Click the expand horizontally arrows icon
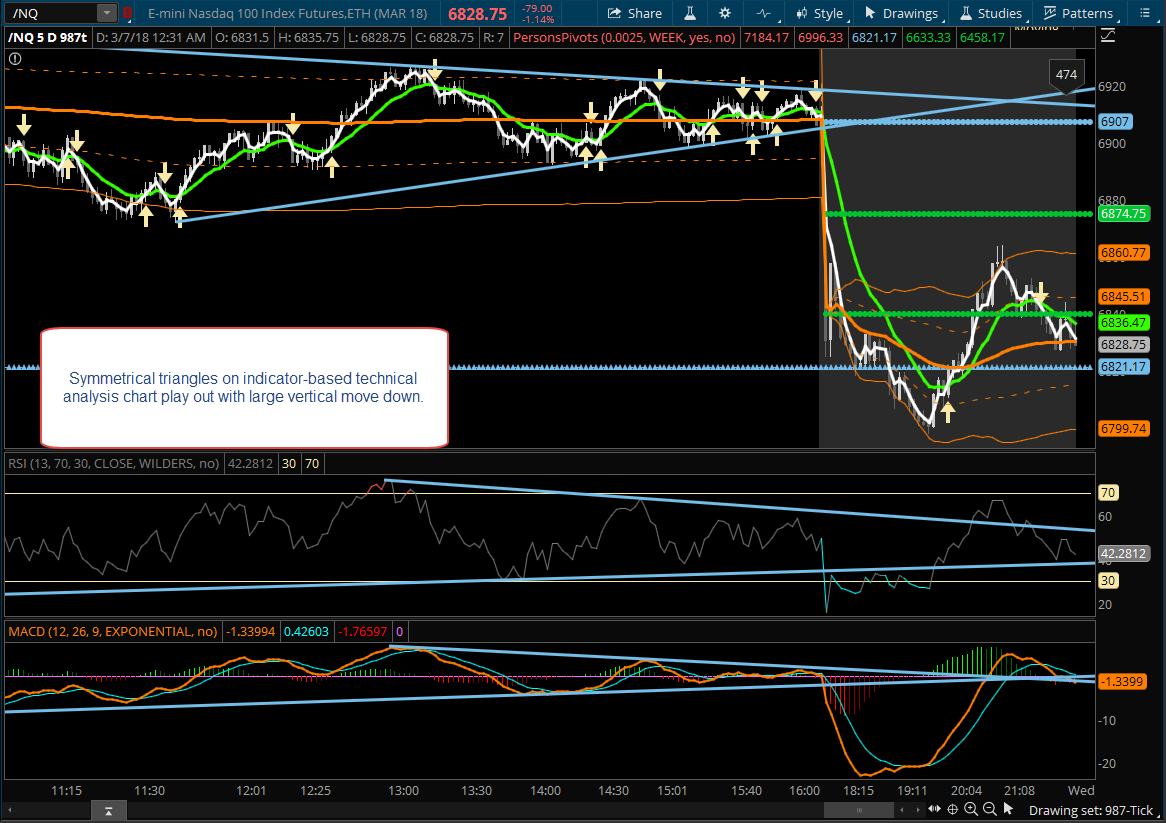Image resolution: width=1166 pixels, height=823 pixels. click(935, 810)
